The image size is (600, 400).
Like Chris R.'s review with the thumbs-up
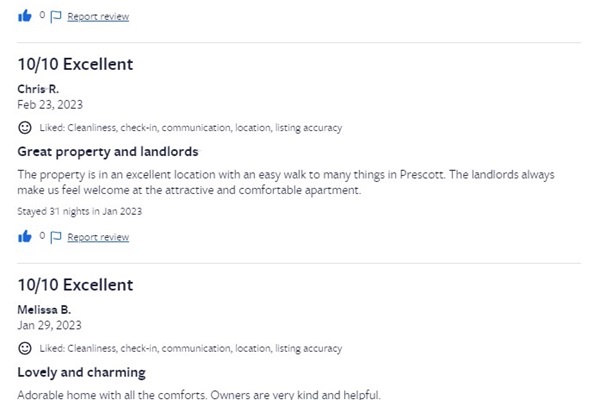[25, 237]
